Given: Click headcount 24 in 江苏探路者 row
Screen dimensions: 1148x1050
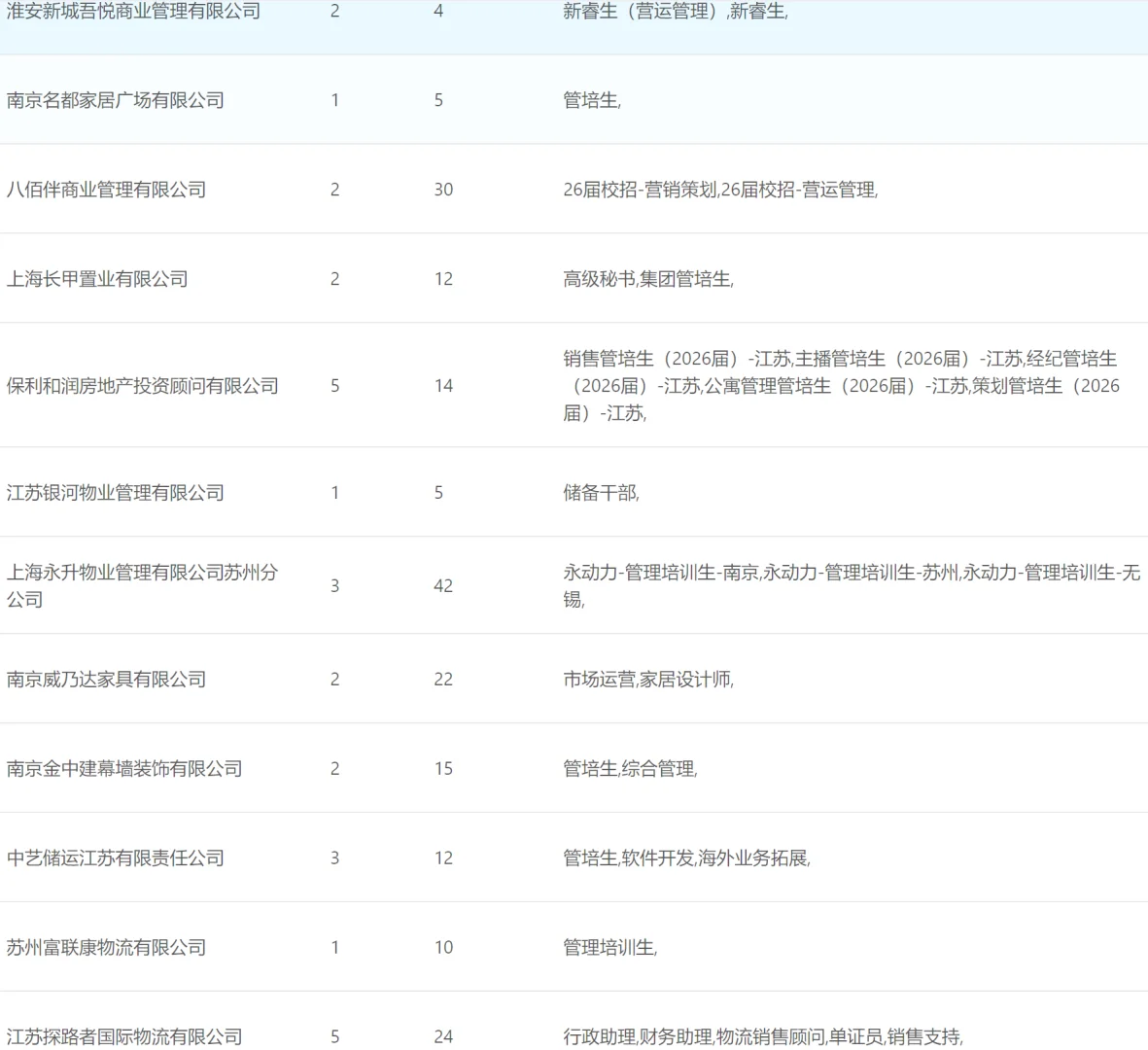Looking at the screenshot, I should pos(443,1036).
